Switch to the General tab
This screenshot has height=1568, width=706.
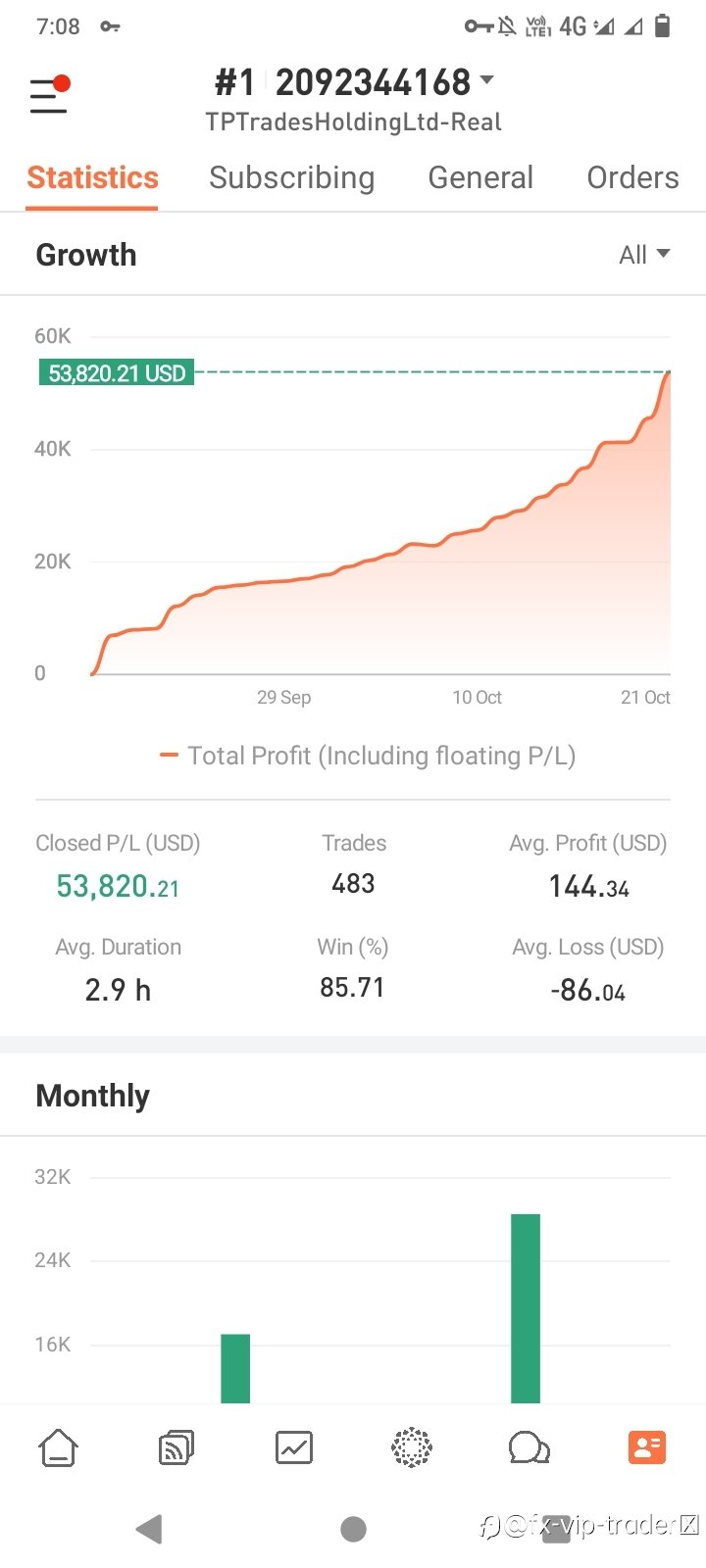point(480,177)
